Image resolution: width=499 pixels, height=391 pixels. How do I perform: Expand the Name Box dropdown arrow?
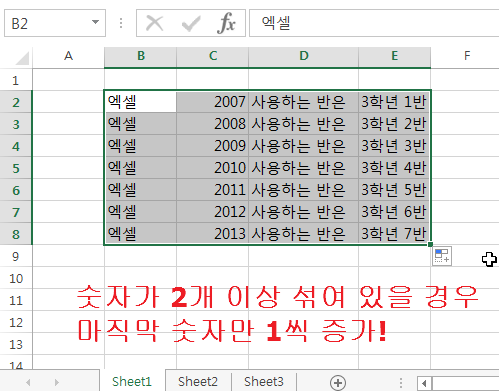click(95, 22)
